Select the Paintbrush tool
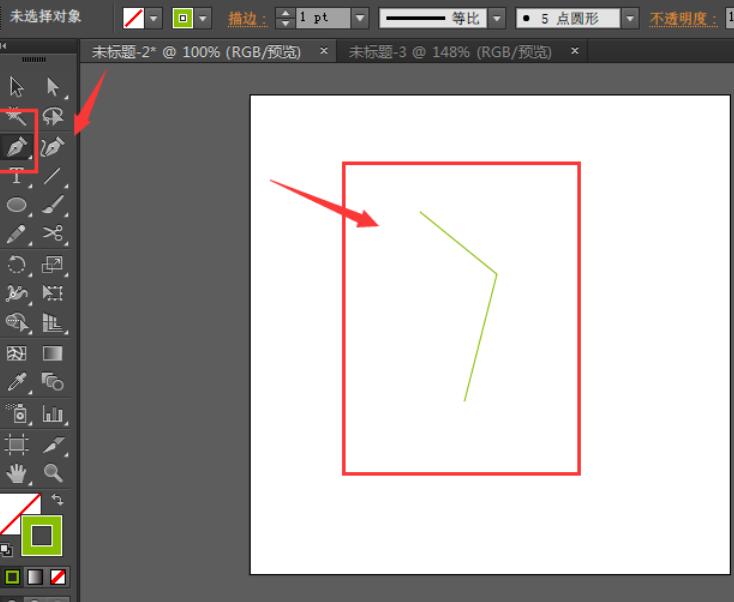The image size is (734, 602). coord(52,205)
